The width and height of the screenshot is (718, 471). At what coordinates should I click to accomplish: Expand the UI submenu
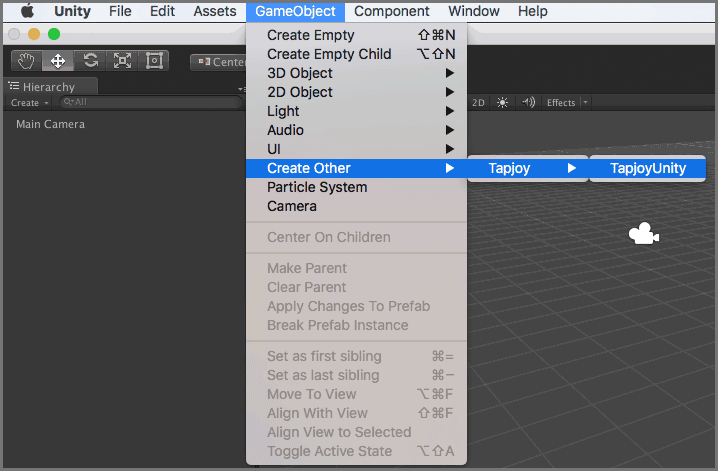[x=356, y=149]
